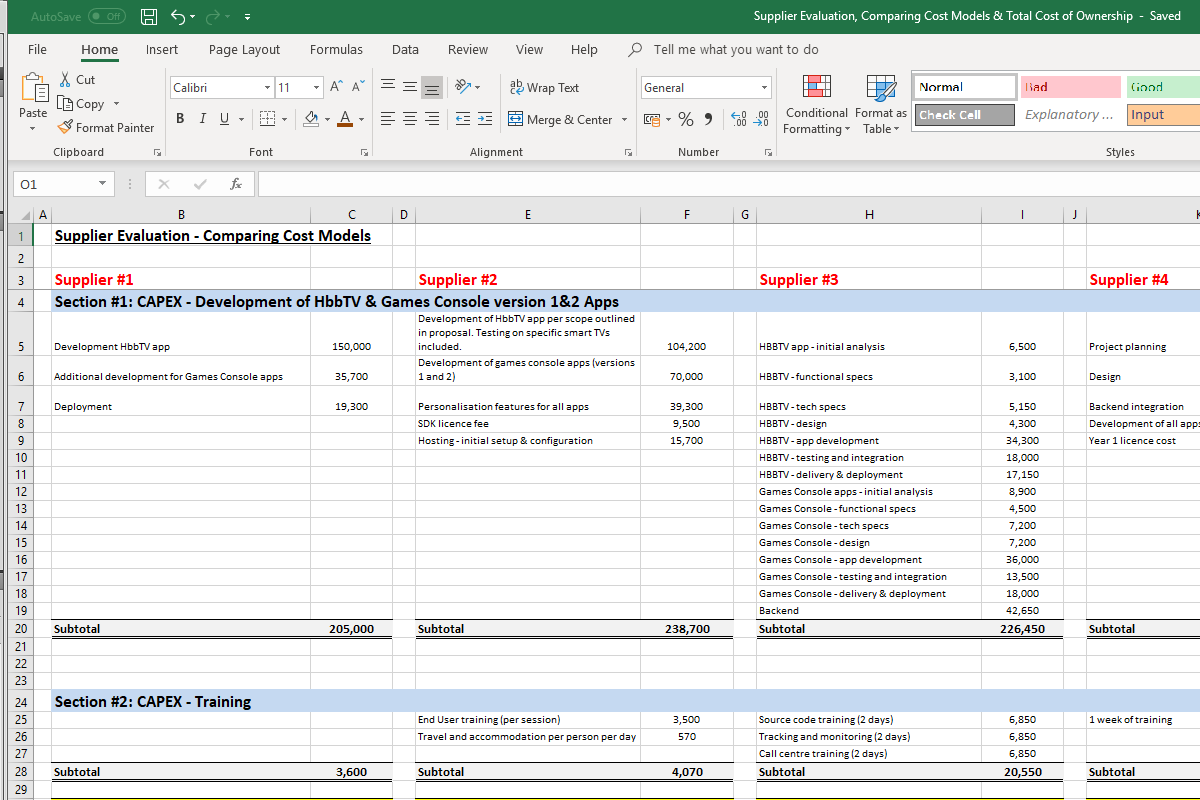Open Format as Table gallery

tap(881, 104)
